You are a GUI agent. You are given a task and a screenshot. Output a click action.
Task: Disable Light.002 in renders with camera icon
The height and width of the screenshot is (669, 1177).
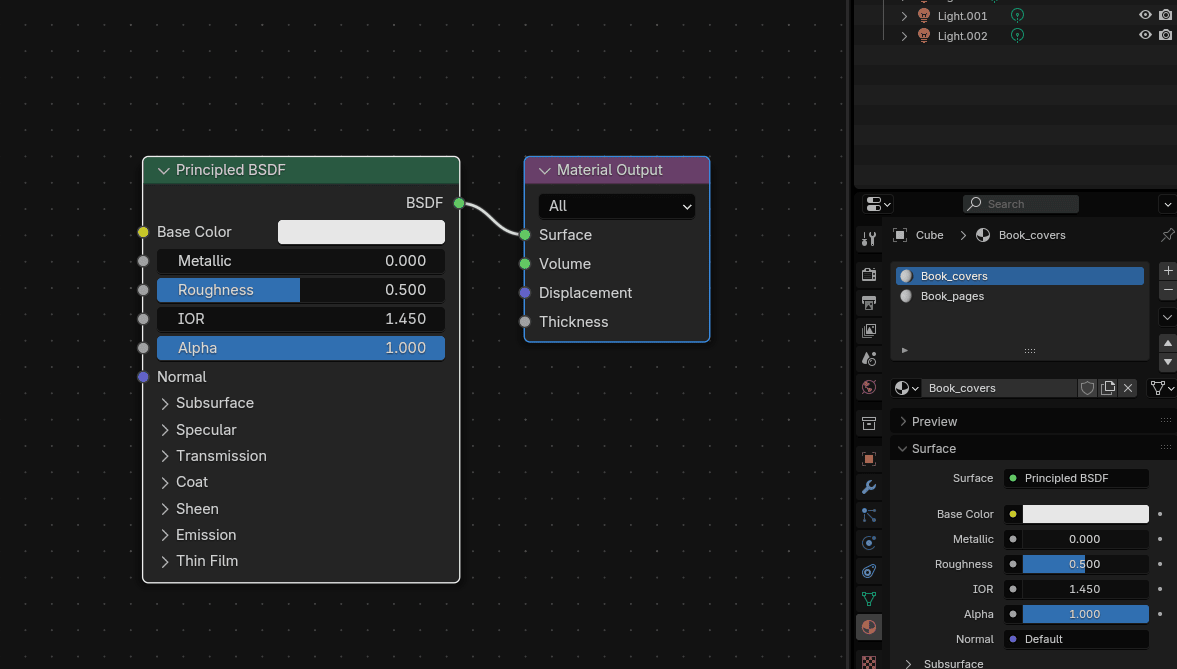(1165, 36)
